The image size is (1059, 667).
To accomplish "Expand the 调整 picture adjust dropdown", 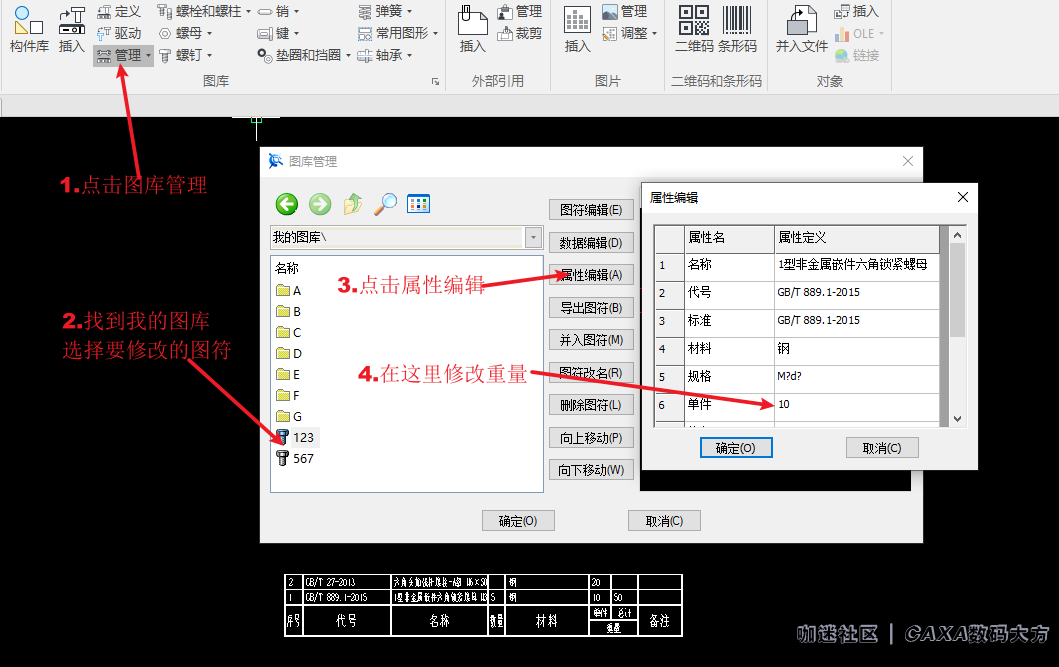I will pos(654,33).
